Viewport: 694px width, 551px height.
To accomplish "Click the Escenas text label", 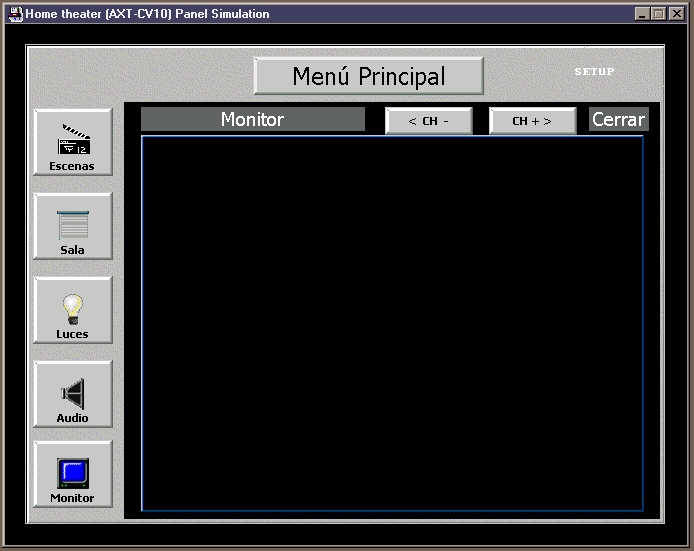I will tap(72, 166).
